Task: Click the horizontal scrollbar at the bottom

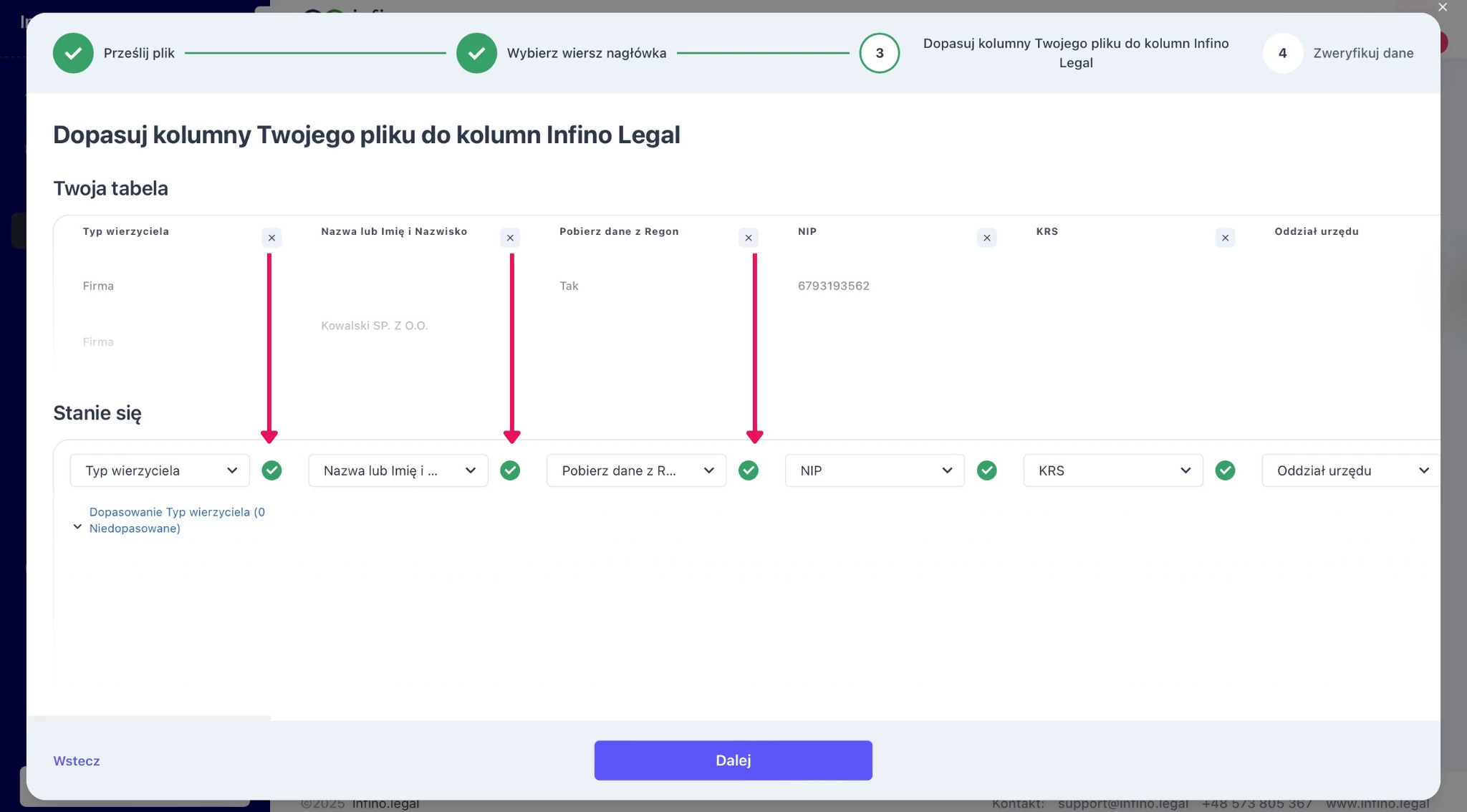Action: [x=149, y=717]
